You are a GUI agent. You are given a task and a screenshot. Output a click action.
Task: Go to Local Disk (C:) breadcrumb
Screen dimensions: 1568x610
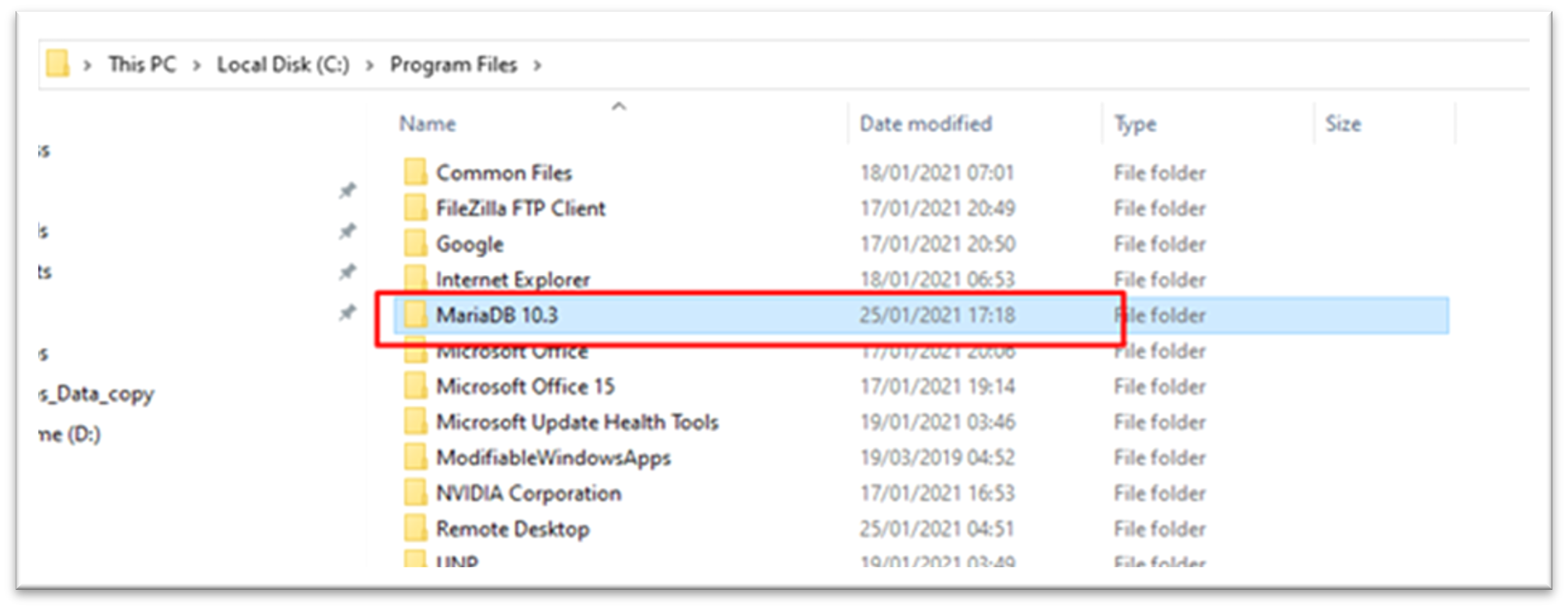coord(283,64)
